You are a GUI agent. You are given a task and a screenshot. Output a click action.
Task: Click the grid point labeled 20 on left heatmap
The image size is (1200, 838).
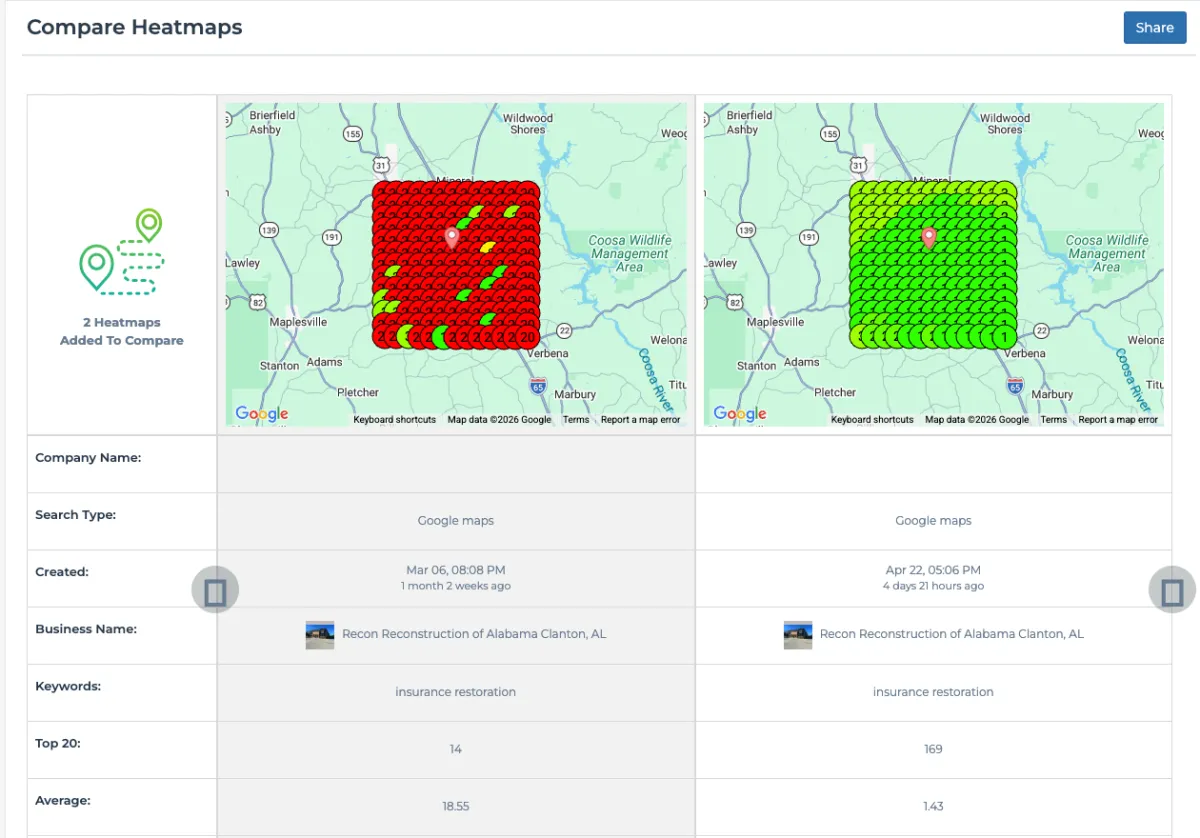click(x=527, y=337)
